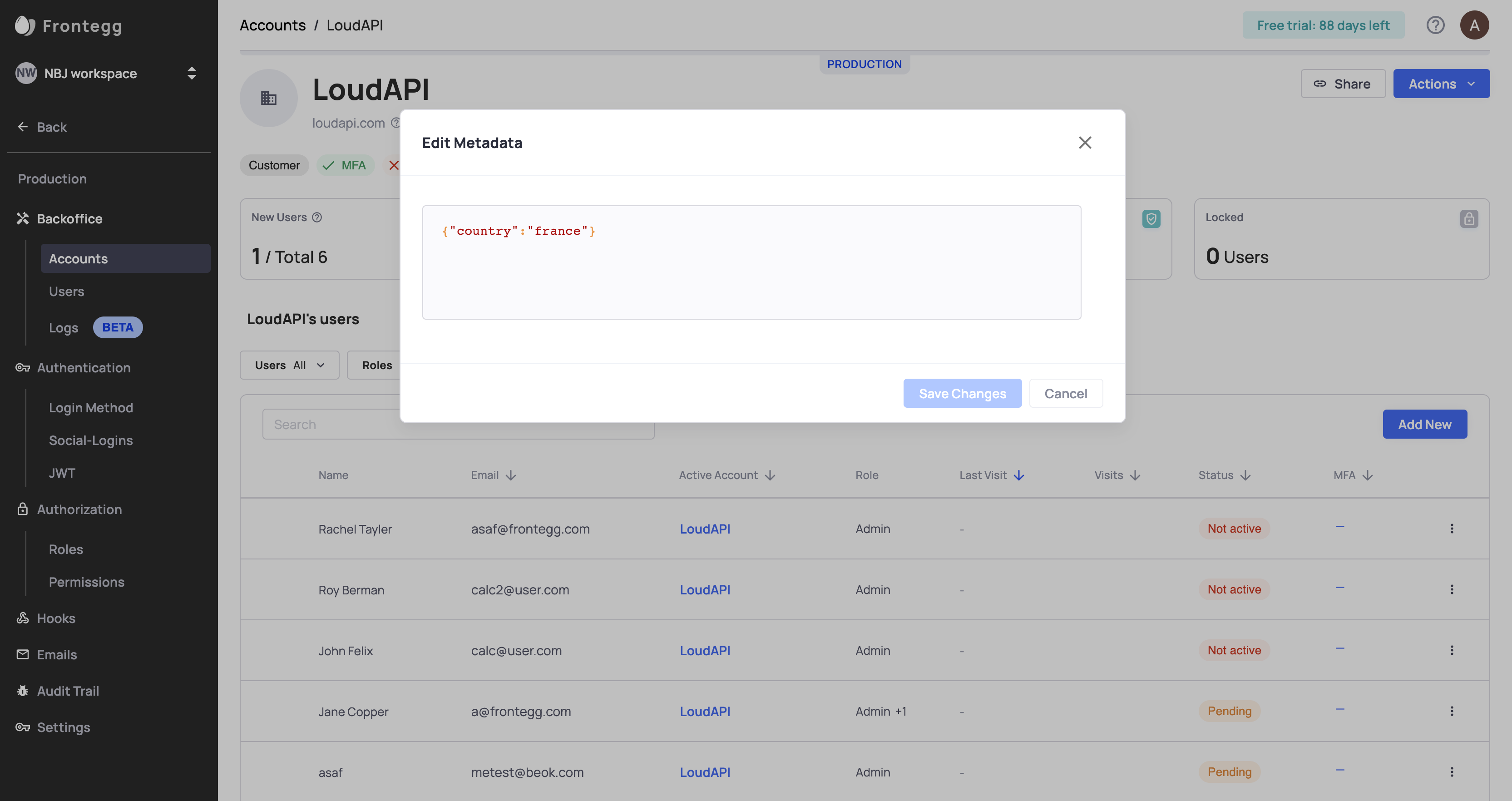
Task: Click the Locked users padlock icon
Action: [1468, 219]
